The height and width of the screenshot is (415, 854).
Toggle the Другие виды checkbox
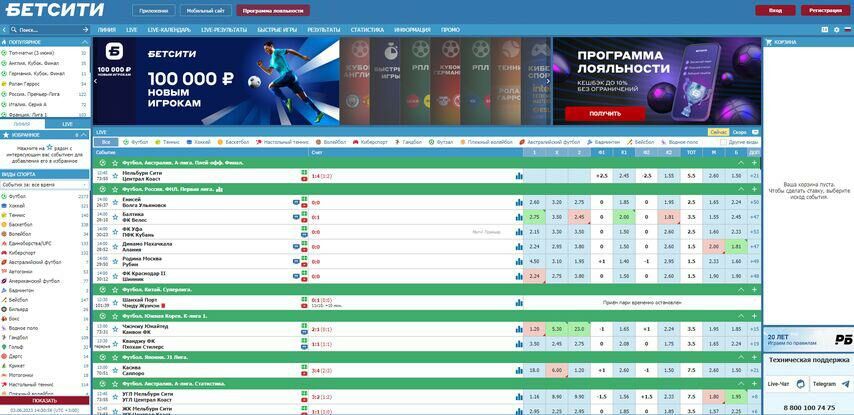click(x=724, y=142)
